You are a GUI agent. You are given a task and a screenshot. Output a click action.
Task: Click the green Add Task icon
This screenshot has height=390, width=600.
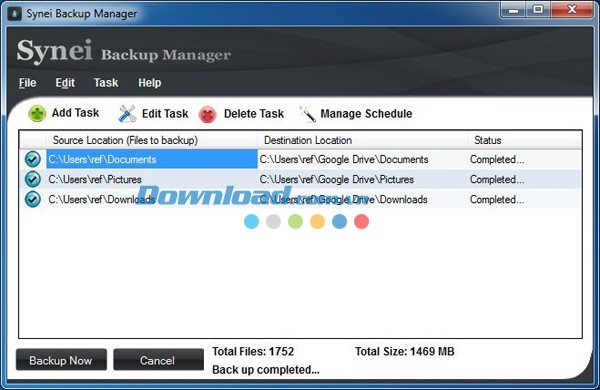pyautogui.click(x=37, y=114)
